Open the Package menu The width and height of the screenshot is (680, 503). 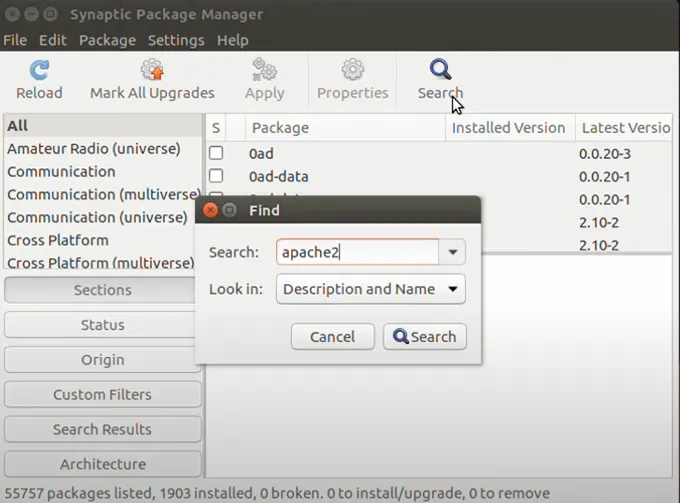tap(107, 40)
